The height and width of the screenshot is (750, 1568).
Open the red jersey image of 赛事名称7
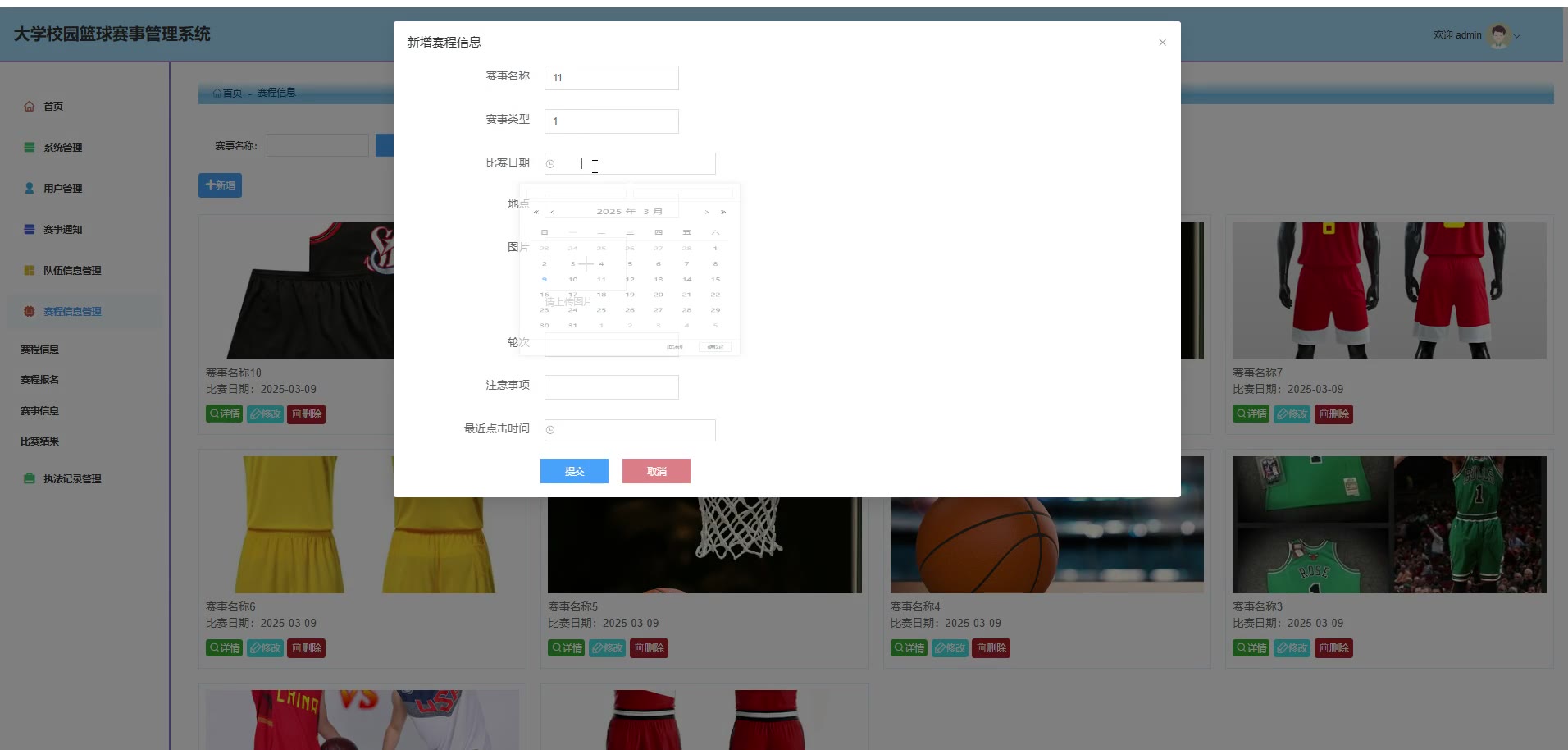[1389, 290]
